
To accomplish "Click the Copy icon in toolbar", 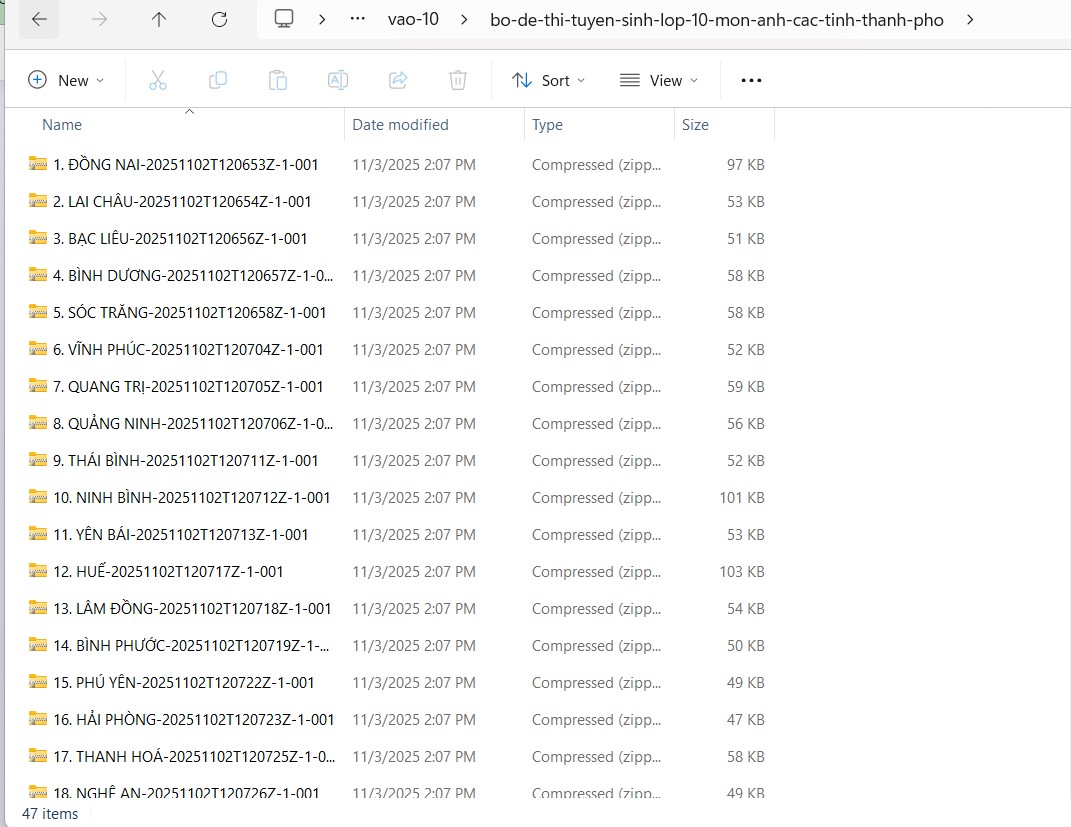I will click(x=218, y=81).
